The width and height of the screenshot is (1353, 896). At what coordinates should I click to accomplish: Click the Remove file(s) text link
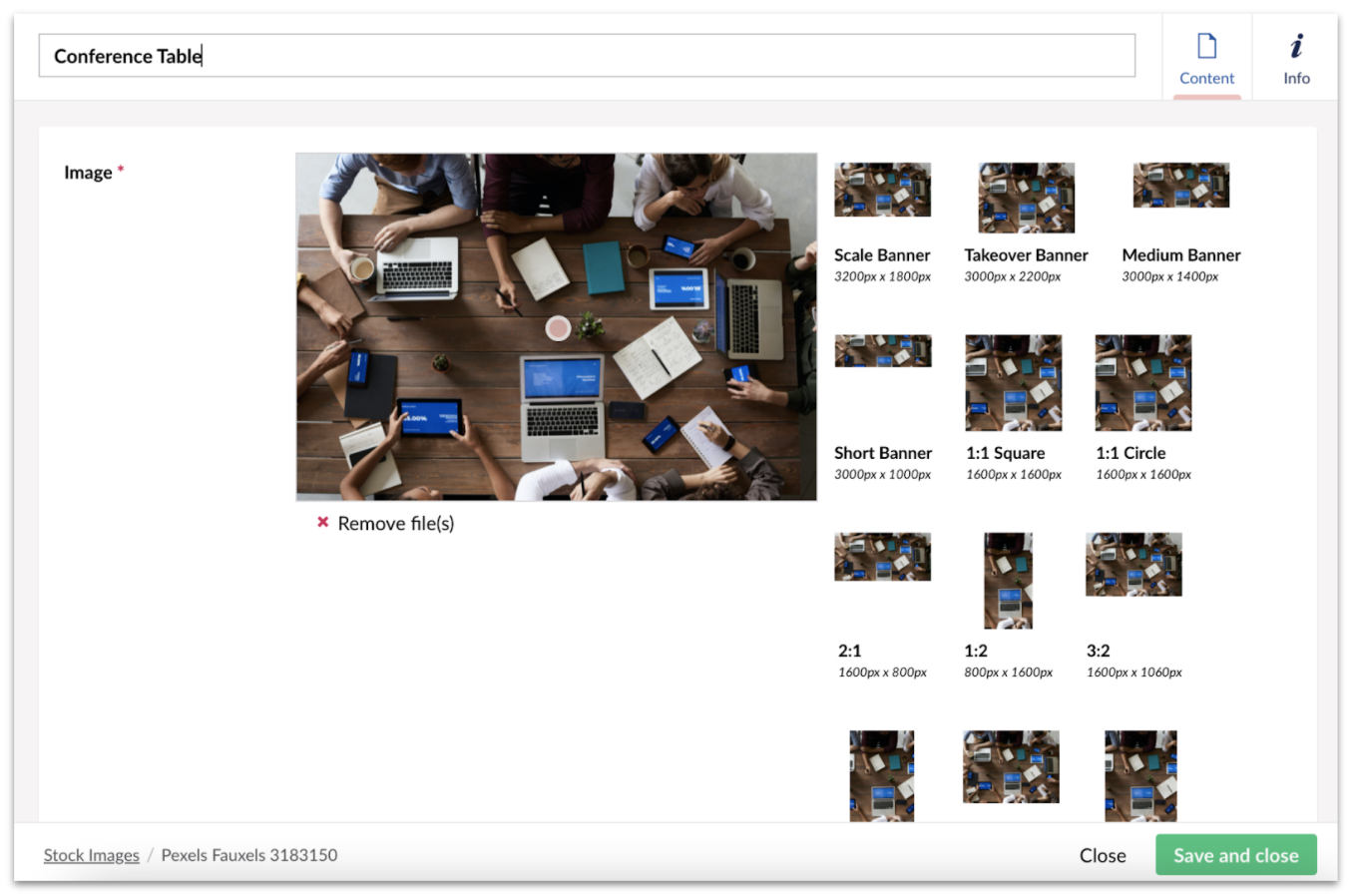pos(395,524)
